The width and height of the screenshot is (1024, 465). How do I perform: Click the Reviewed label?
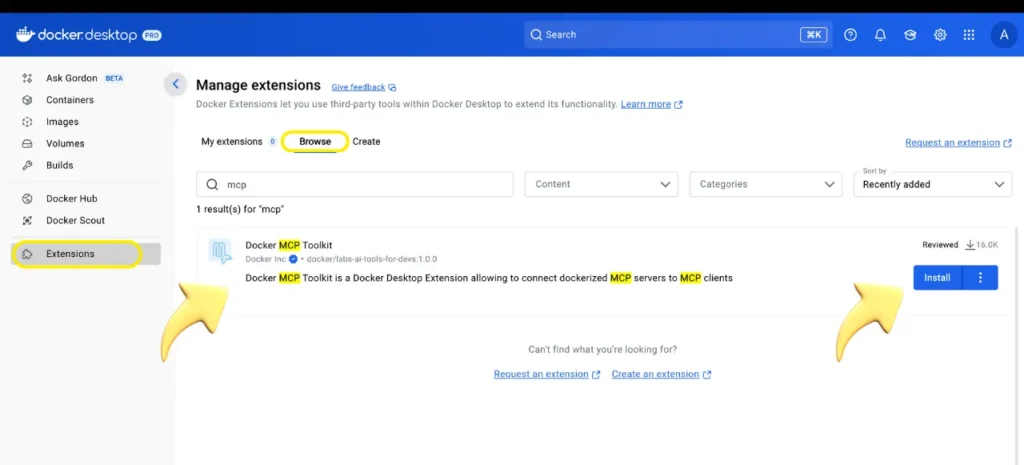(940, 245)
